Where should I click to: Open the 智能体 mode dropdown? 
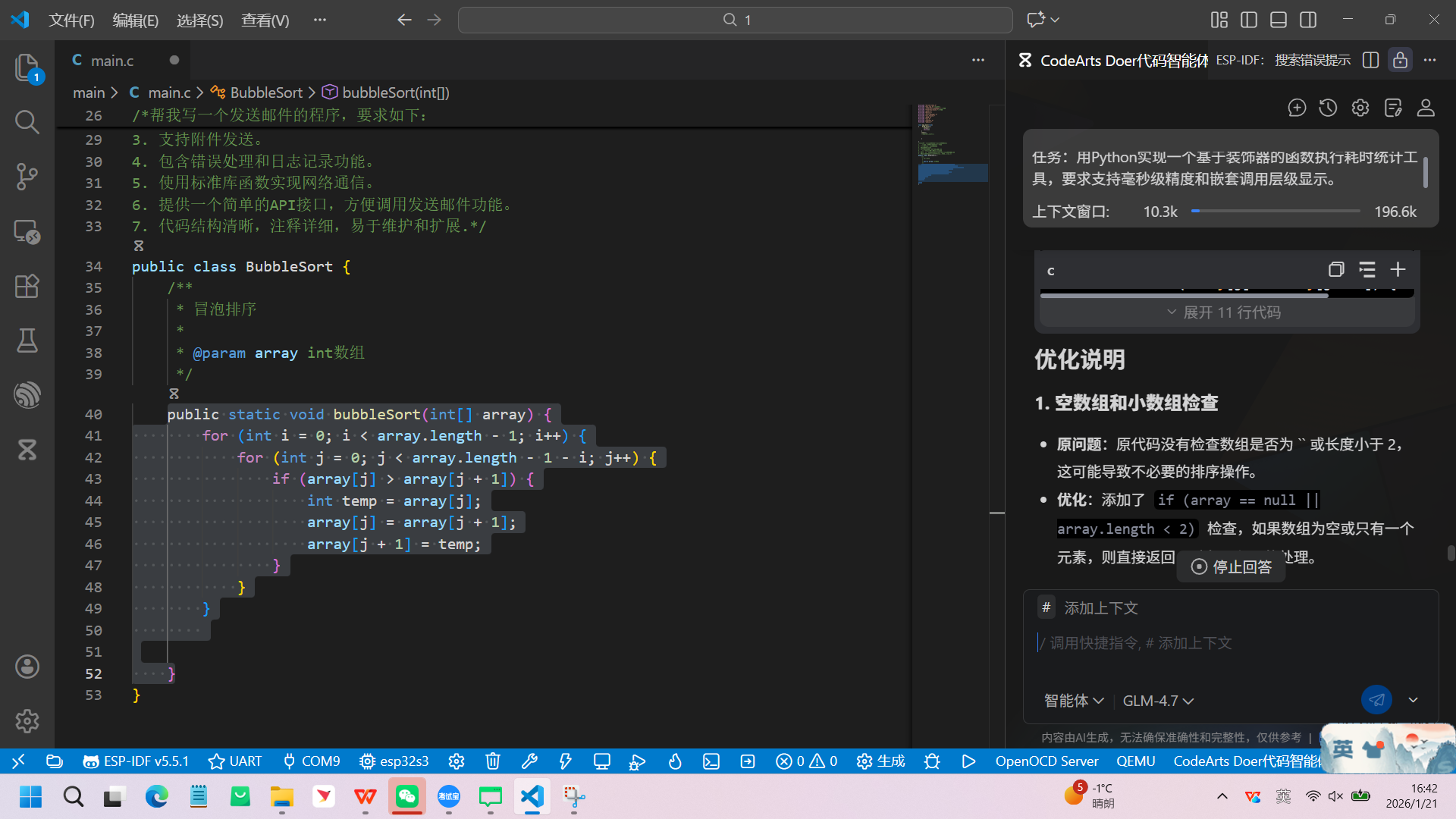coord(1073,701)
